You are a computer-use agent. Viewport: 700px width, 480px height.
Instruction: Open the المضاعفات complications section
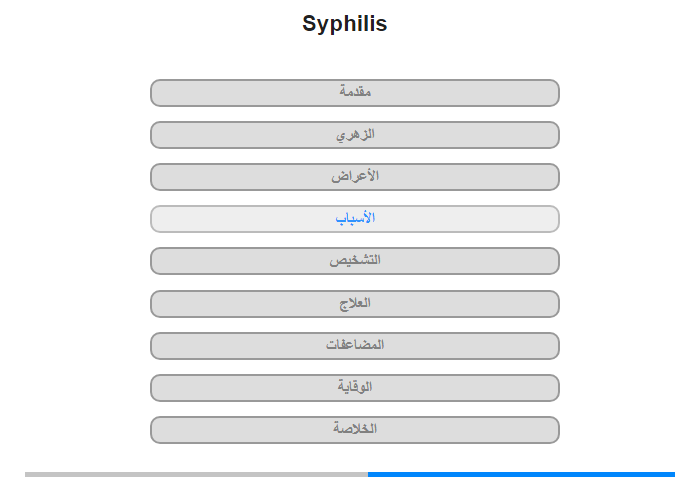(355, 346)
